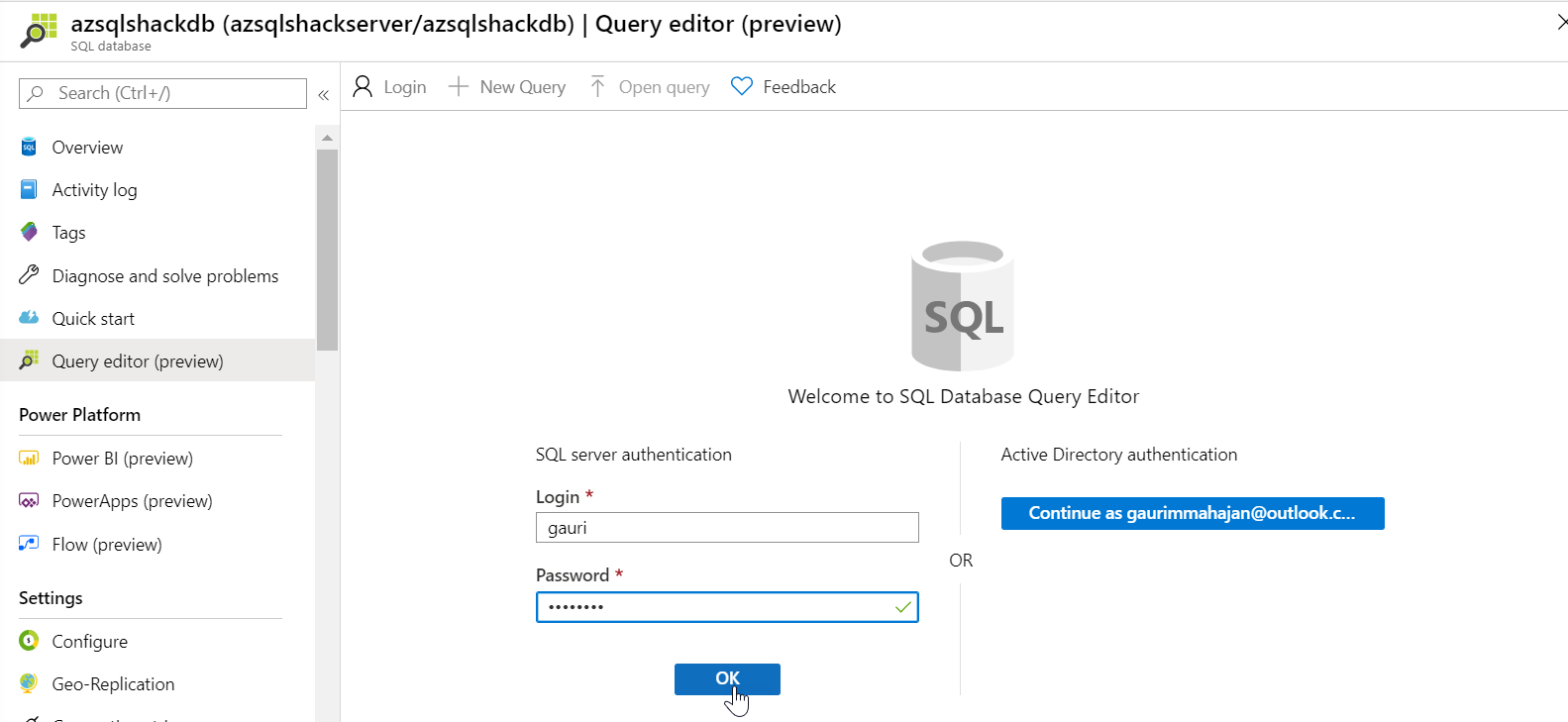Click the Quick start cloud icon

tap(29, 318)
